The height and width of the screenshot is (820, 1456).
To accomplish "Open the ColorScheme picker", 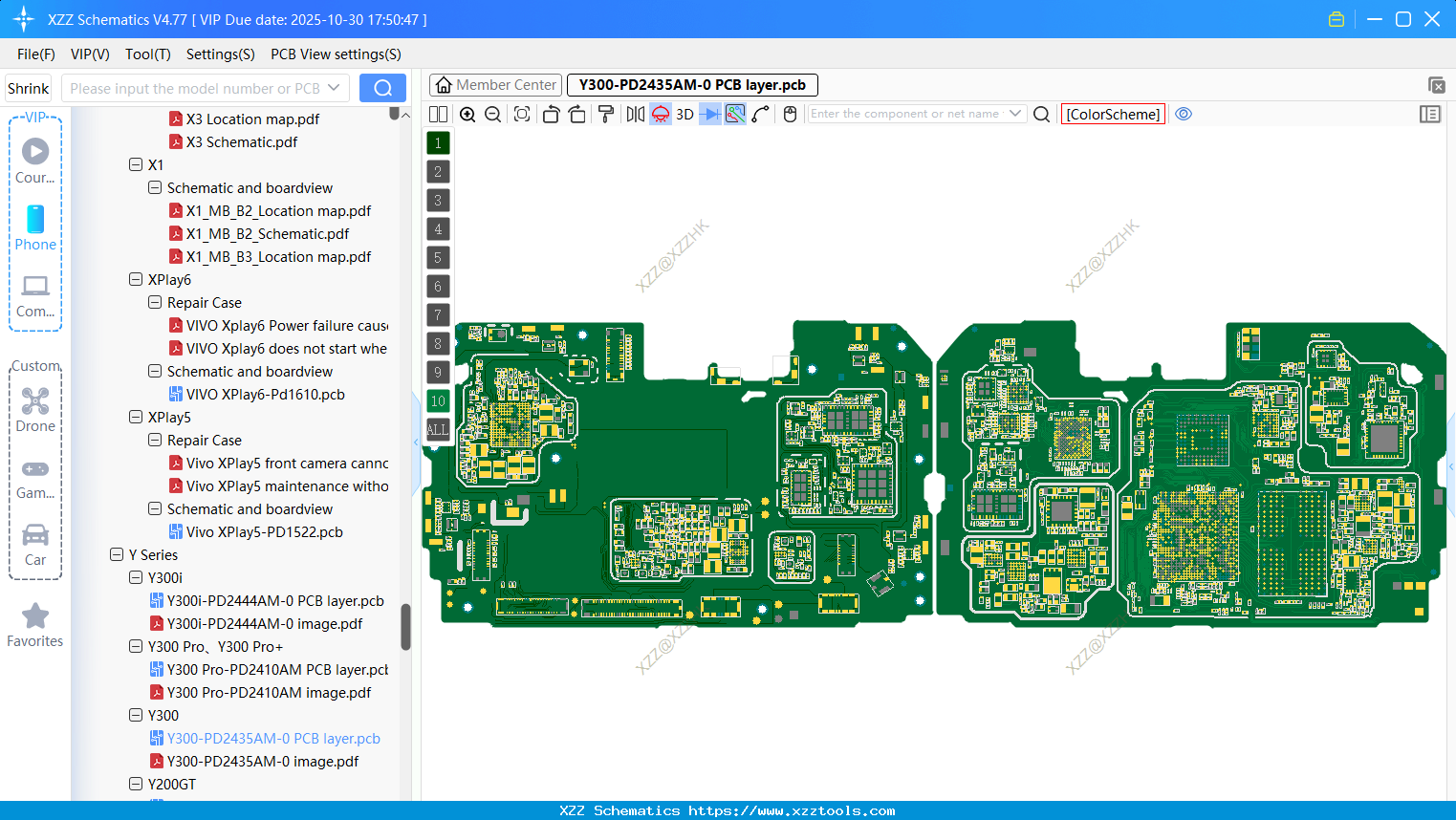I will (1112, 114).
